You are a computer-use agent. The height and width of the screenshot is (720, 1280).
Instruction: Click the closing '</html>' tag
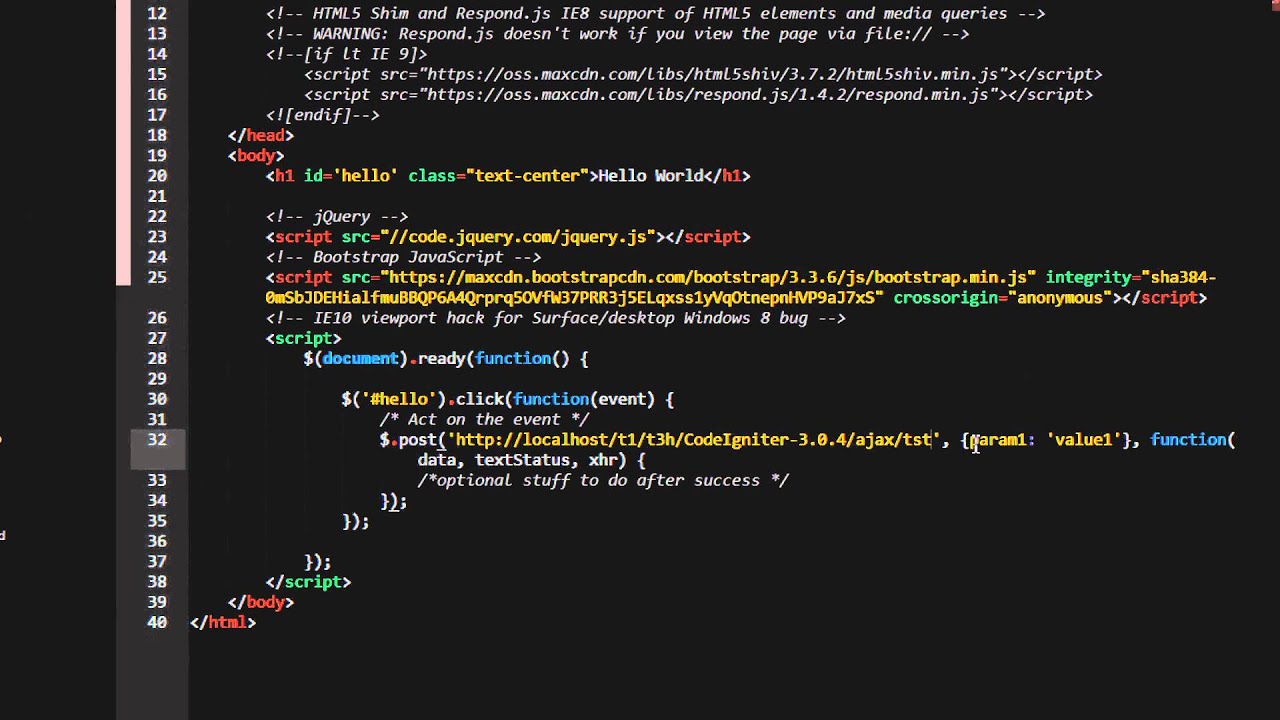pyautogui.click(x=223, y=622)
